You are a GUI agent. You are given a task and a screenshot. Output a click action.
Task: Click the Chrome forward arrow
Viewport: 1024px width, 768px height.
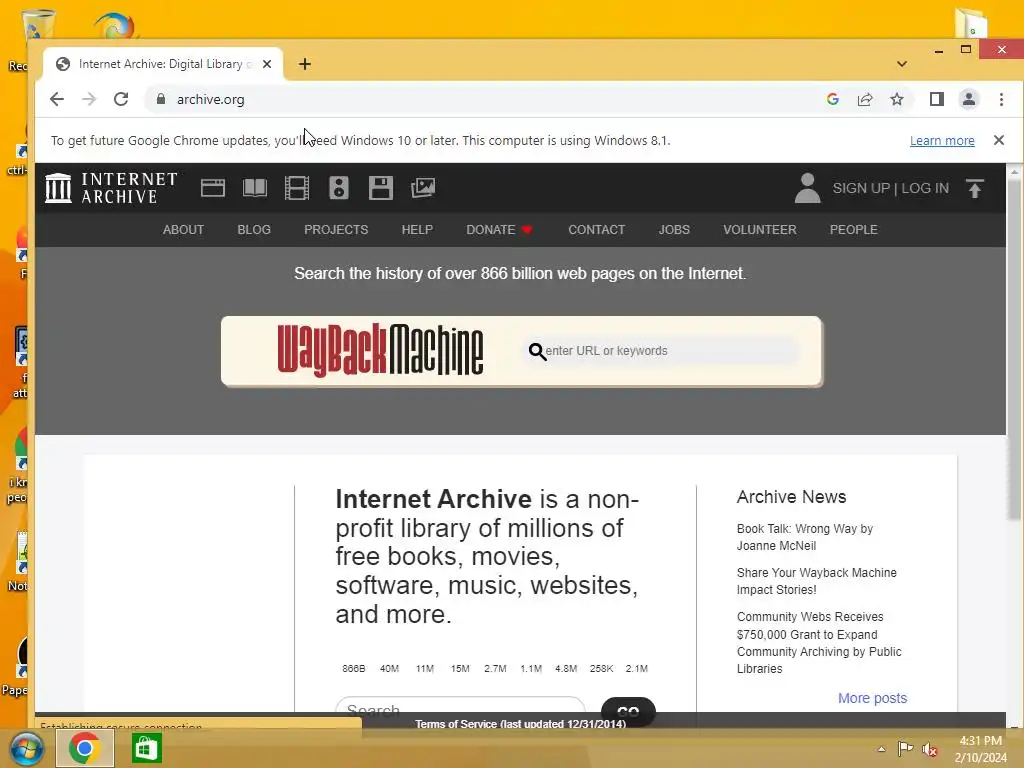89,99
